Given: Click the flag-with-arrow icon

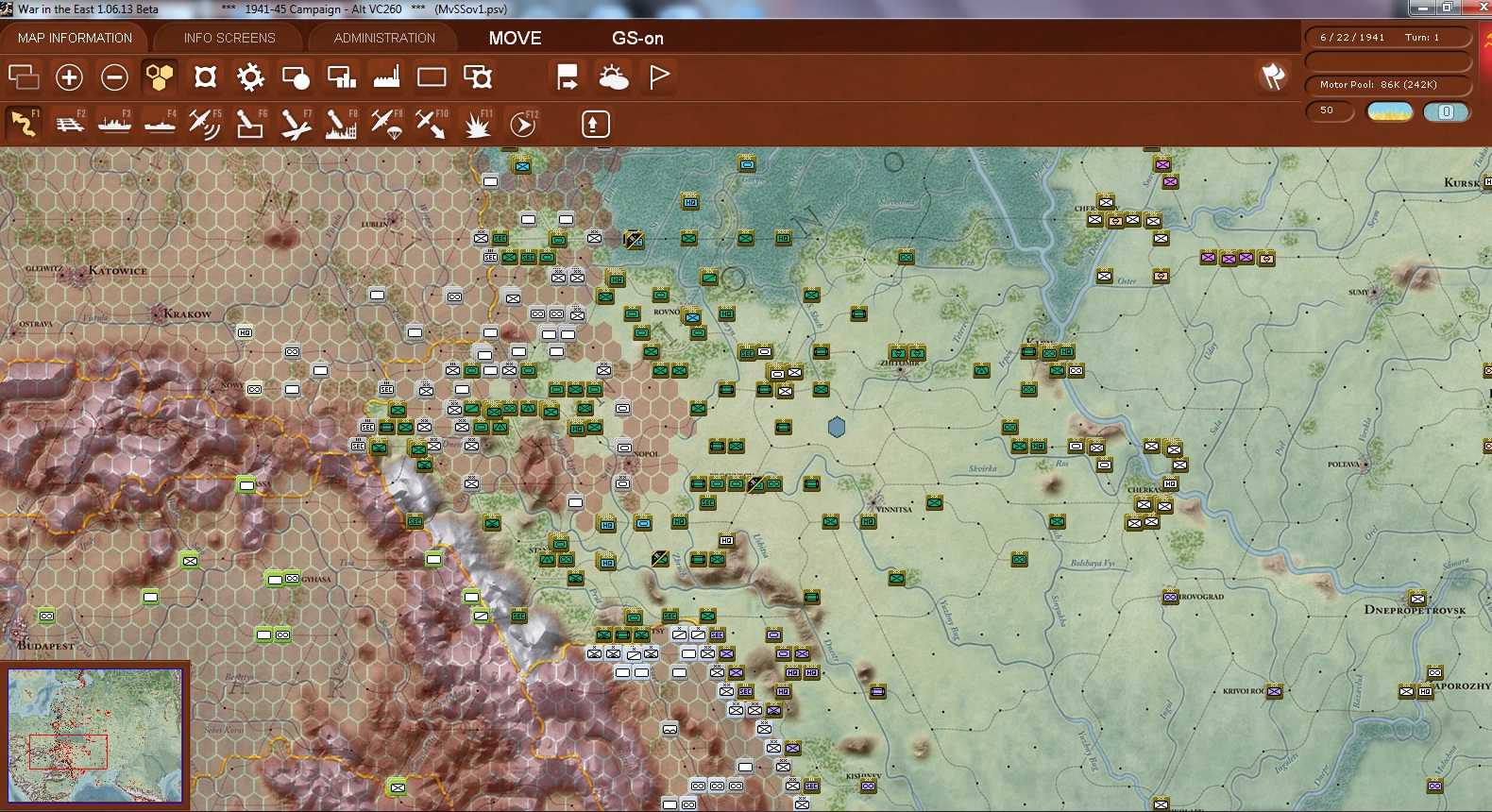Looking at the screenshot, I should pyautogui.click(x=568, y=76).
